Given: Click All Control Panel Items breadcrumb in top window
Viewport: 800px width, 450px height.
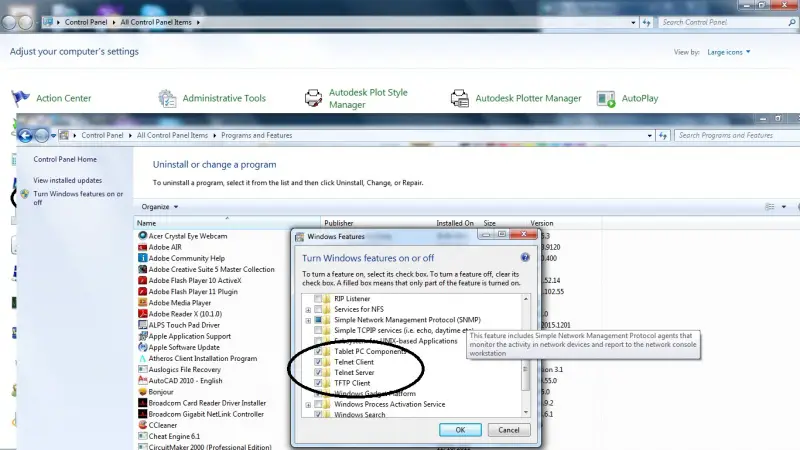Looking at the screenshot, I should tap(156, 22).
